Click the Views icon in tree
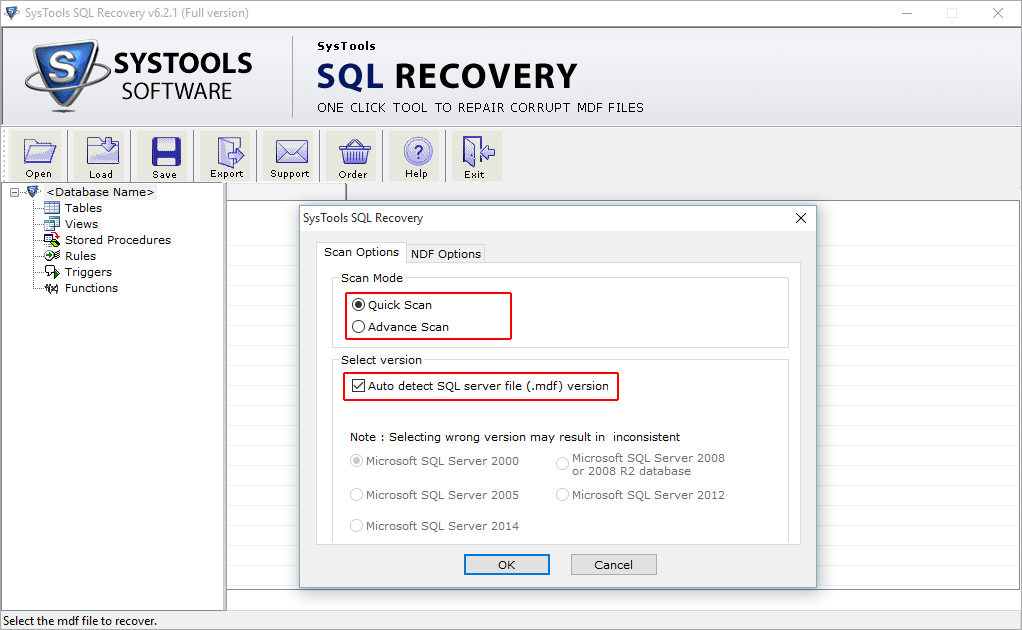This screenshot has width=1022, height=630. pyautogui.click(x=51, y=224)
